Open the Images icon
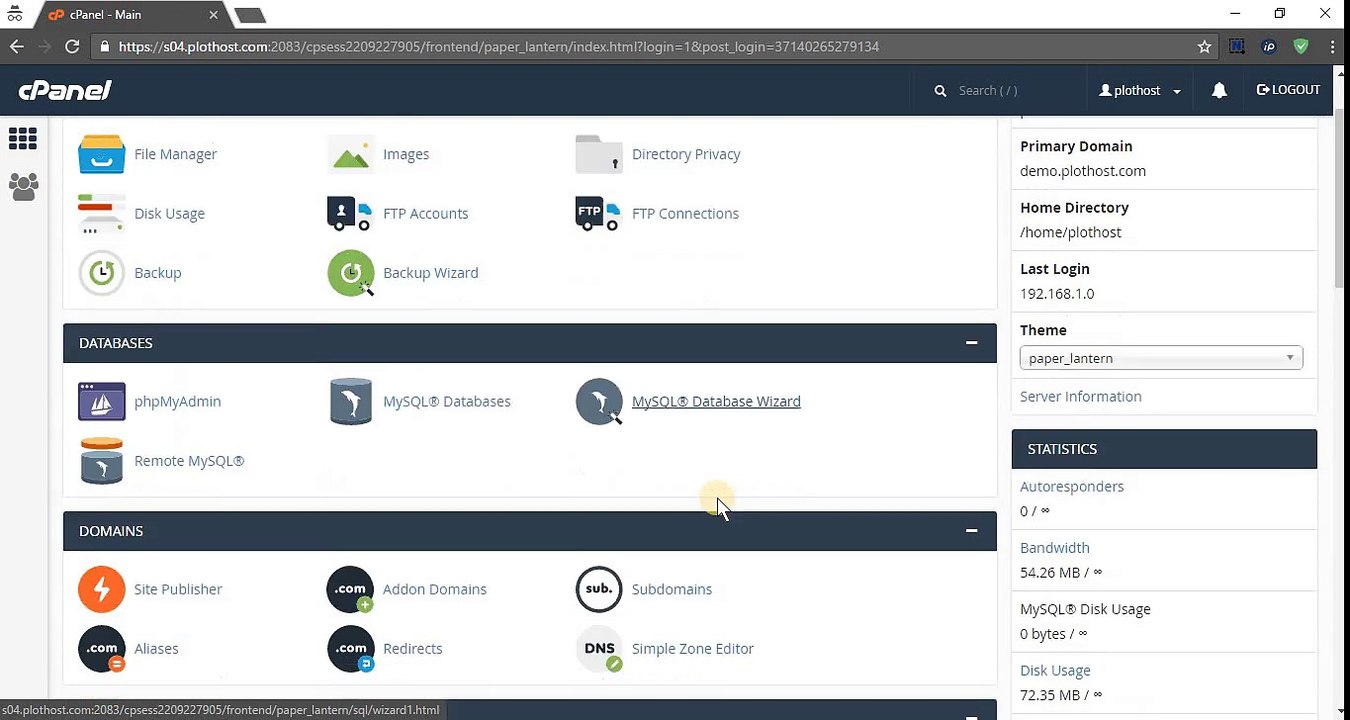1350x720 pixels. pyautogui.click(x=351, y=155)
